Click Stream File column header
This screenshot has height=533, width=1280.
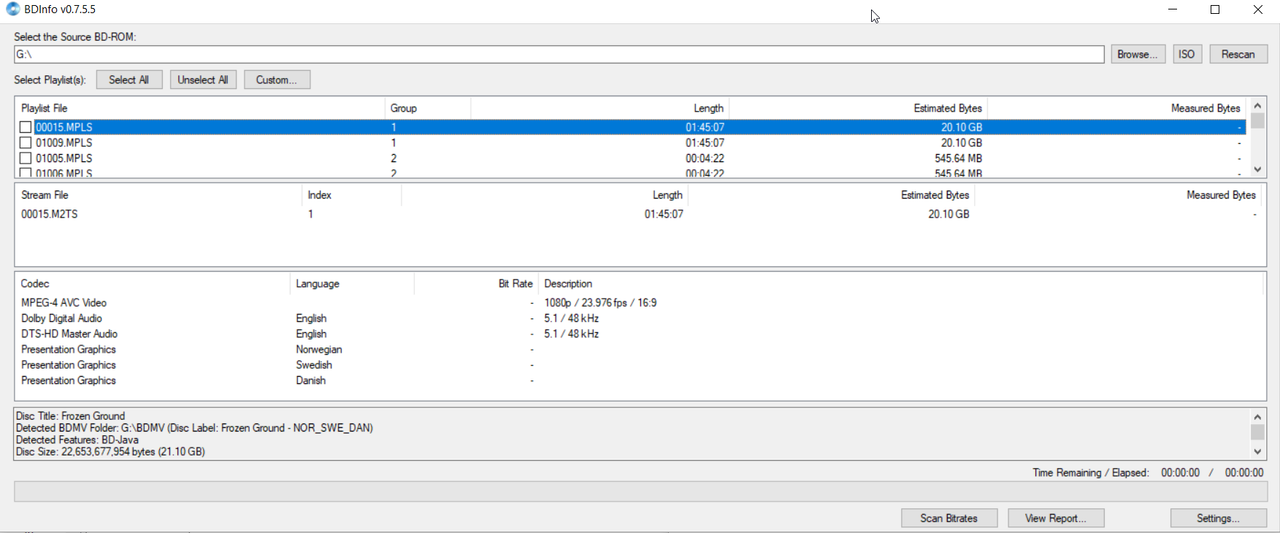[x=158, y=196]
